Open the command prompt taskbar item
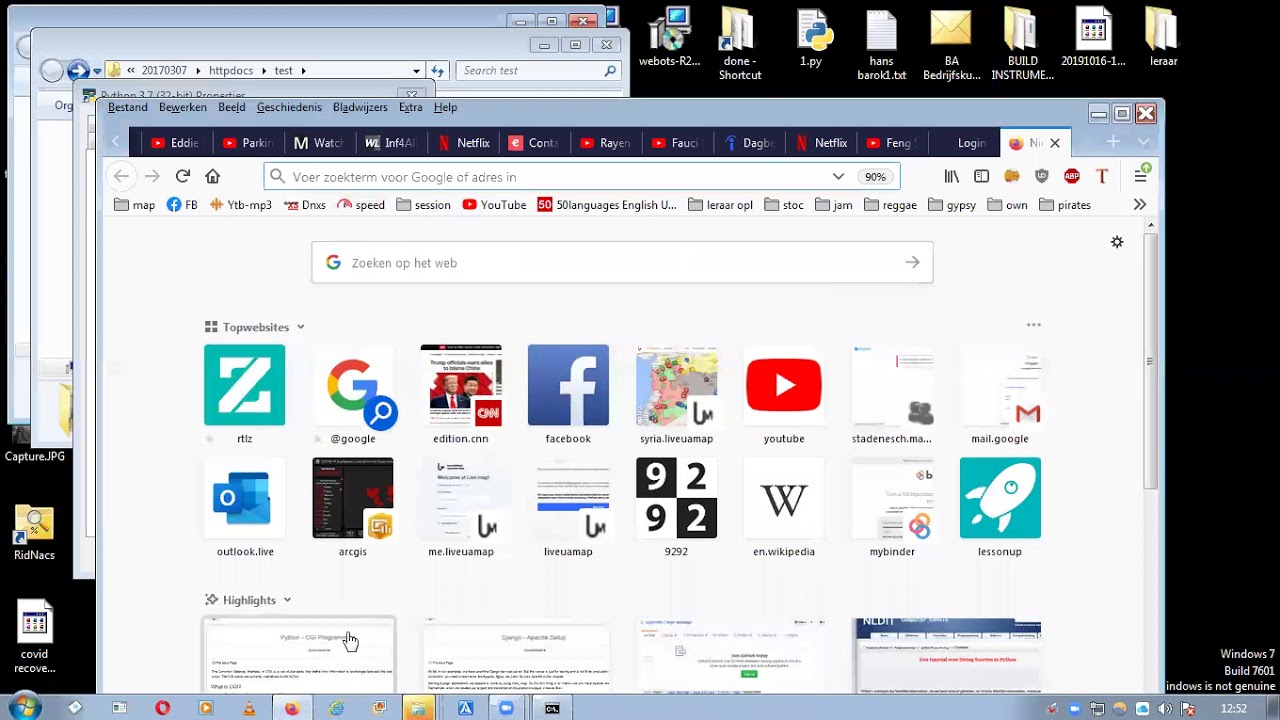Screen dimensions: 1280x720 [552, 708]
